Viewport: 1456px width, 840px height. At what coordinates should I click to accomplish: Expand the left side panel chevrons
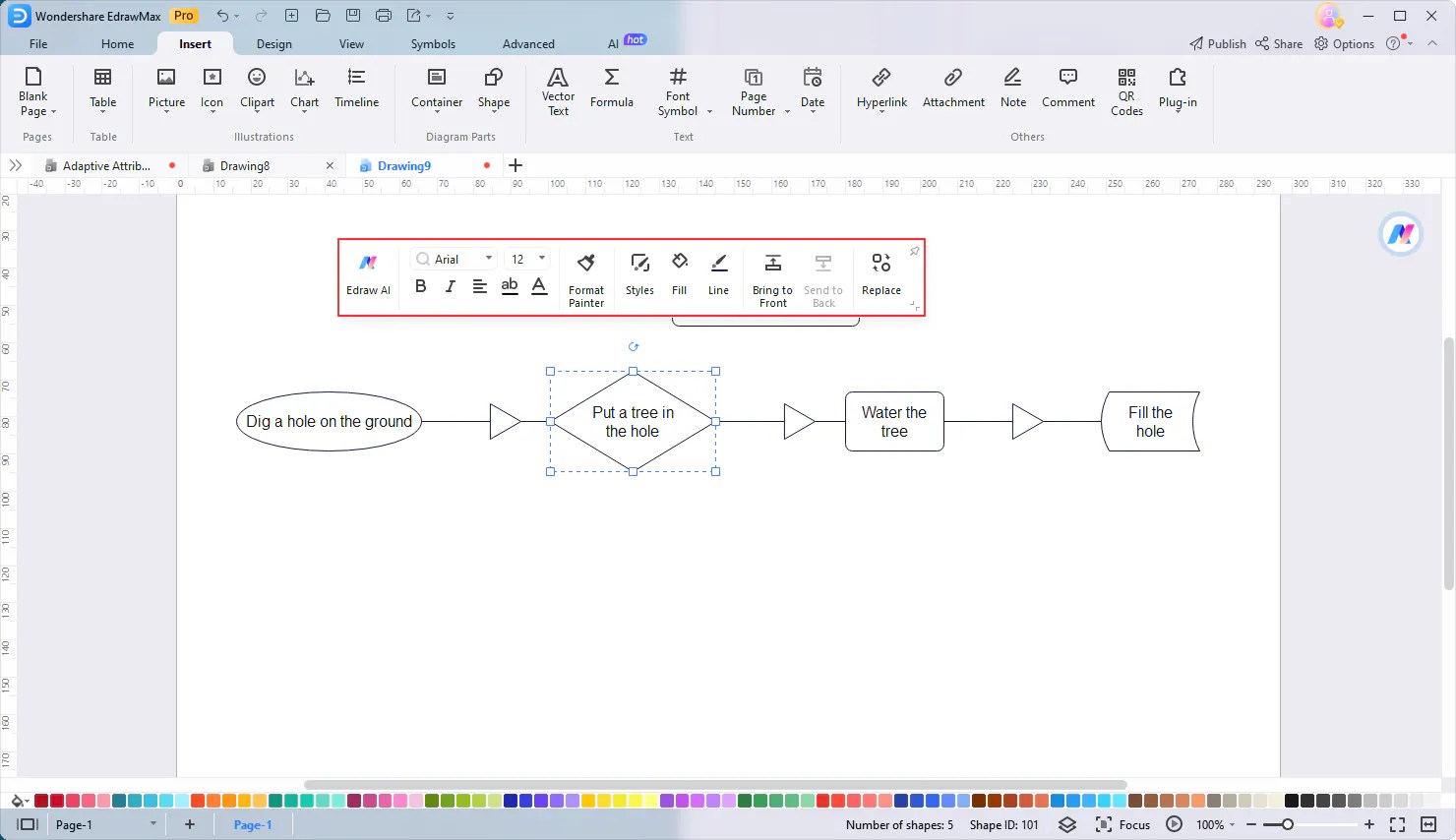click(15, 165)
